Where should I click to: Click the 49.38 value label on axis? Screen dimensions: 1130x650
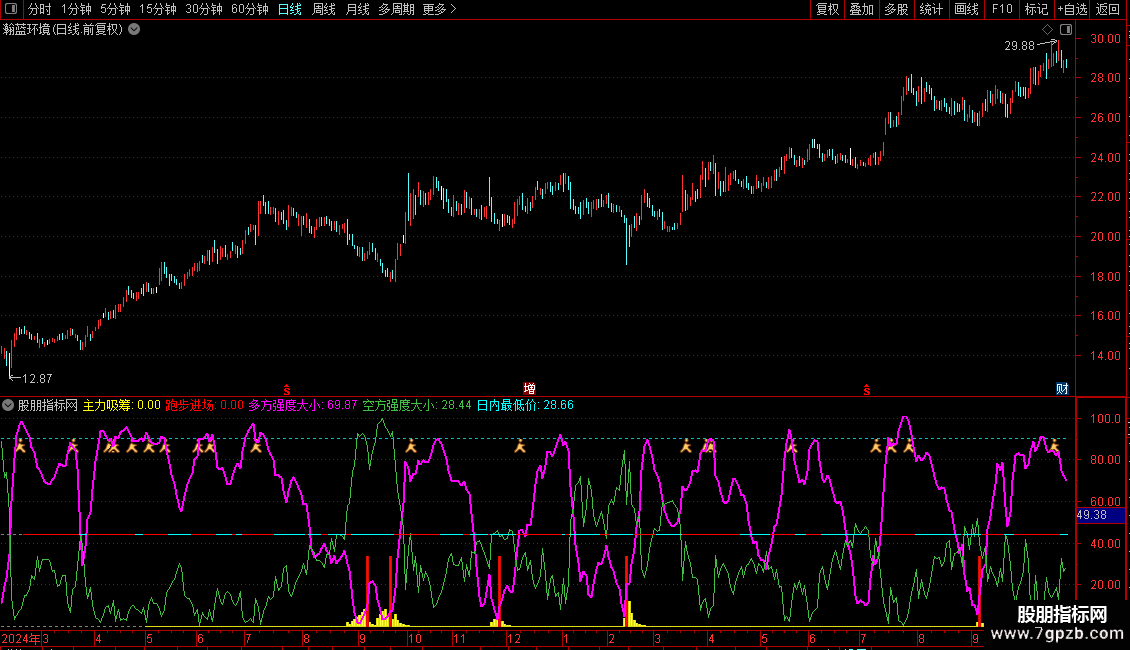[1091, 515]
